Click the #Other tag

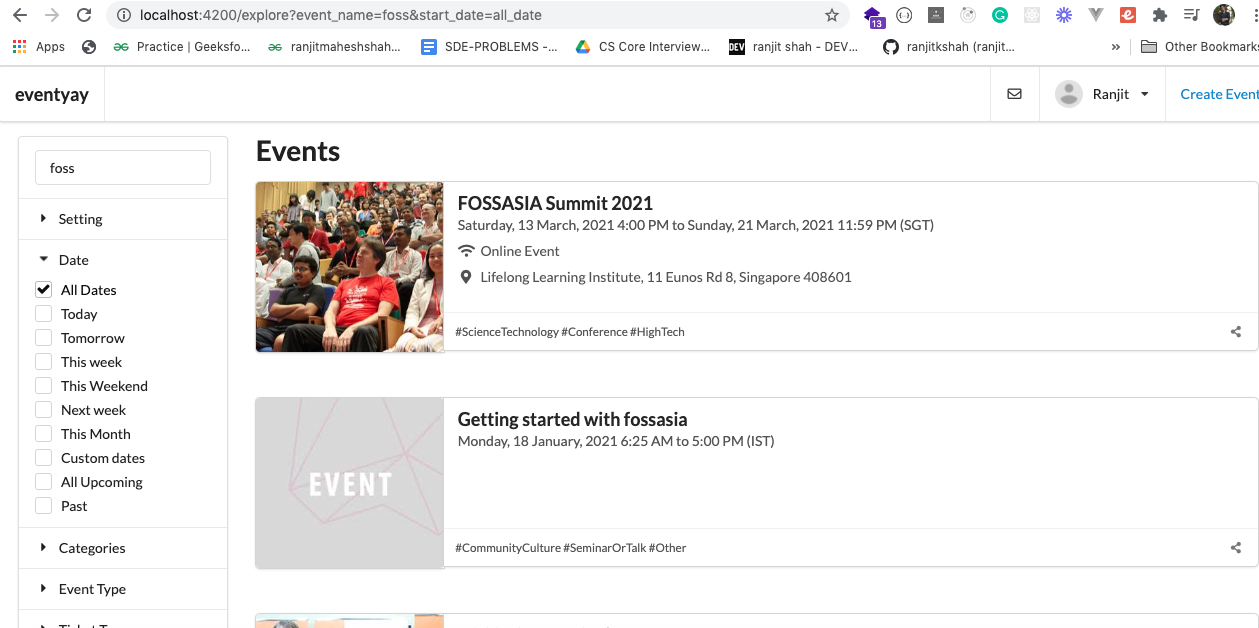668,548
